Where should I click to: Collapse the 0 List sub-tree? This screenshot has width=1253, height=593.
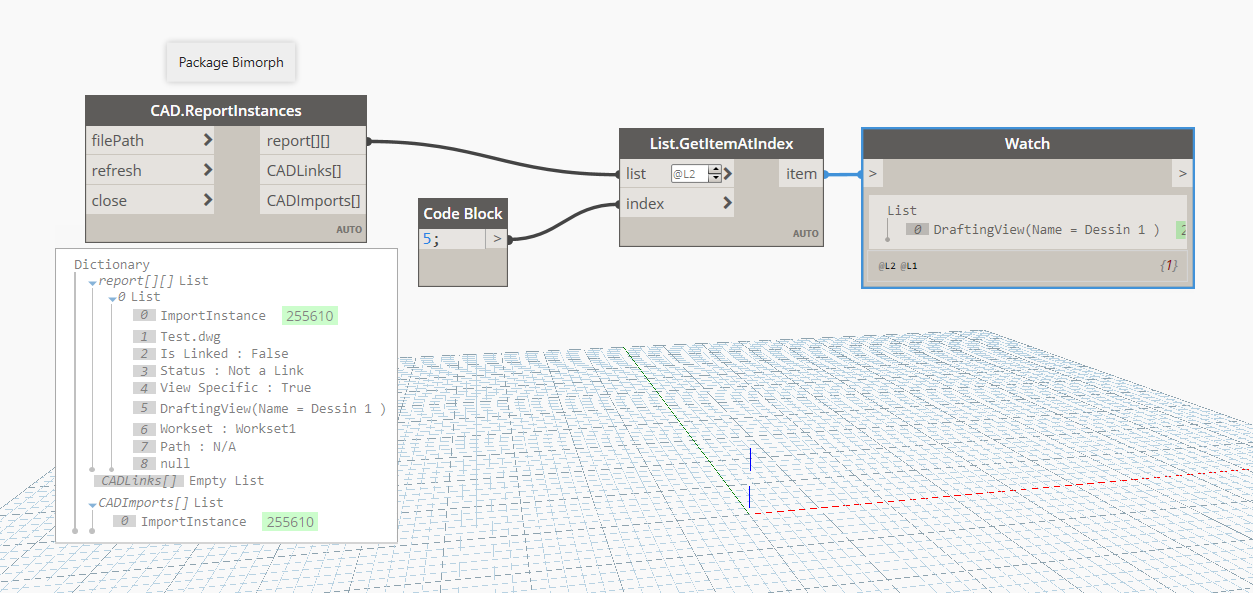(x=112, y=298)
